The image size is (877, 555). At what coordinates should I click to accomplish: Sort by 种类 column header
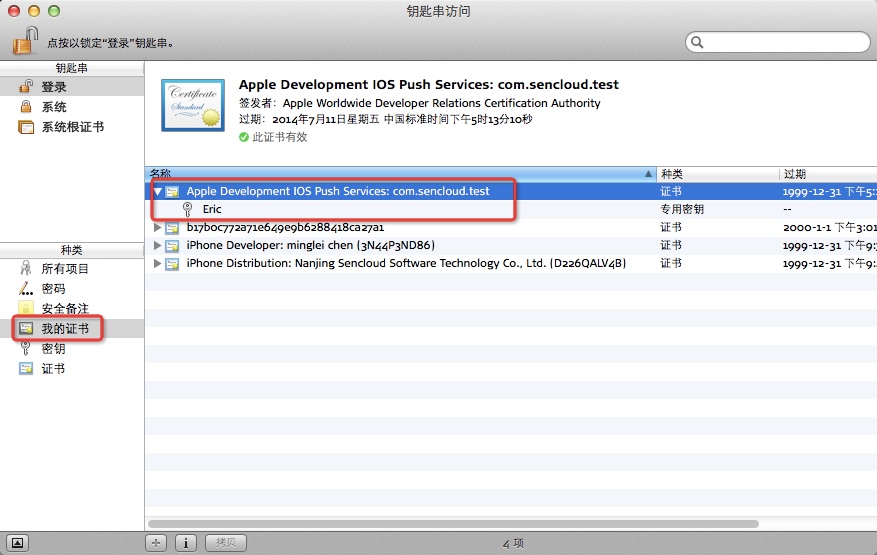pyautogui.click(x=718, y=173)
